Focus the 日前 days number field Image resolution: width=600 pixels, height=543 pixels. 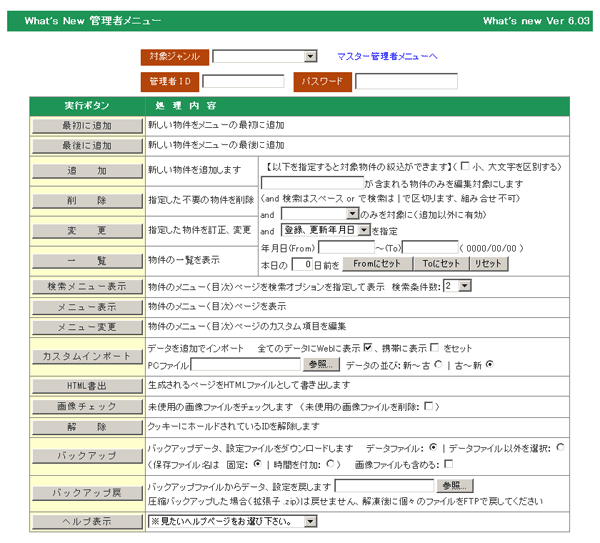[302, 264]
